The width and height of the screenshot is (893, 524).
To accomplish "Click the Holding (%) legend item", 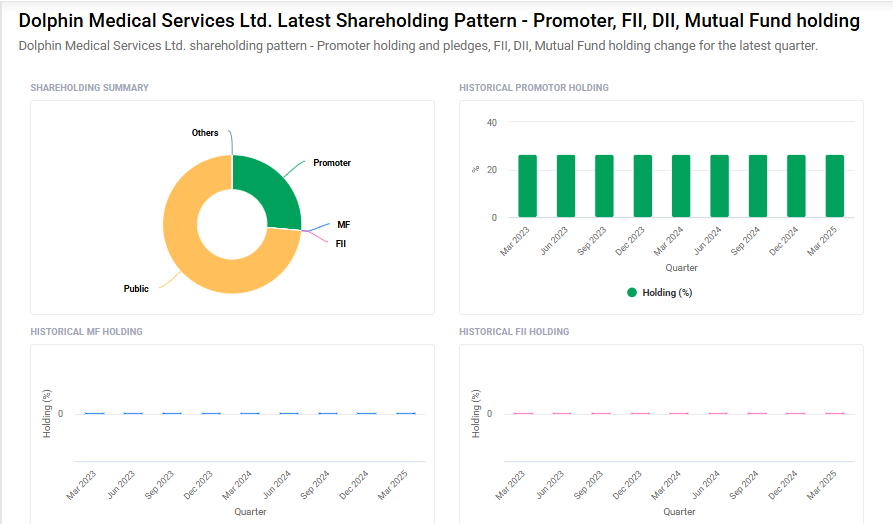I will [x=659, y=293].
